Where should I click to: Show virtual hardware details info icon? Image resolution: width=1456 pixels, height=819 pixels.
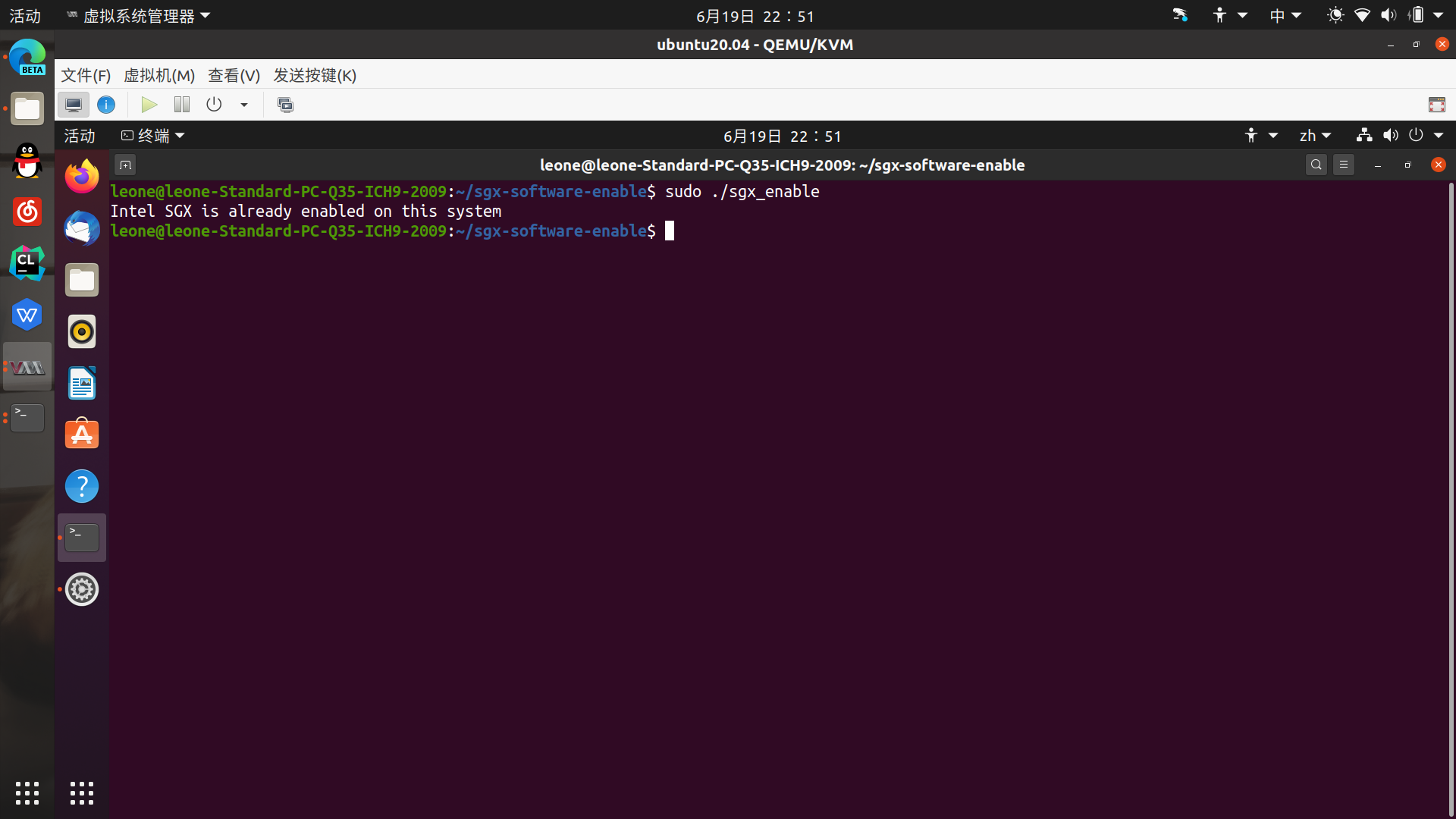point(106,105)
